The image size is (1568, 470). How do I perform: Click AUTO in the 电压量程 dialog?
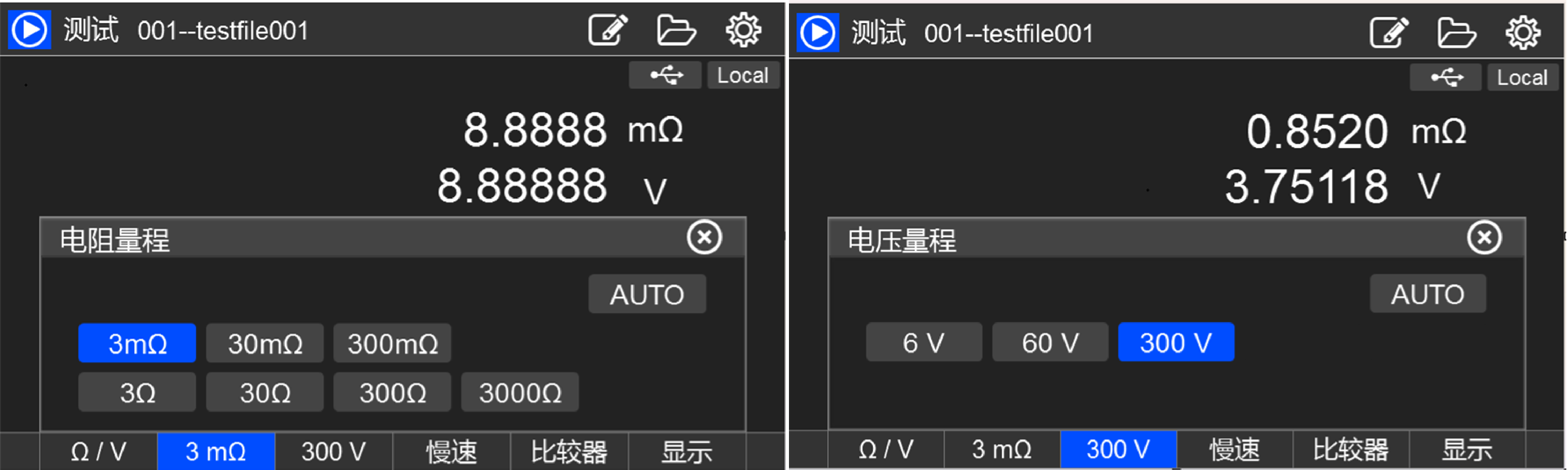tap(1428, 294)
